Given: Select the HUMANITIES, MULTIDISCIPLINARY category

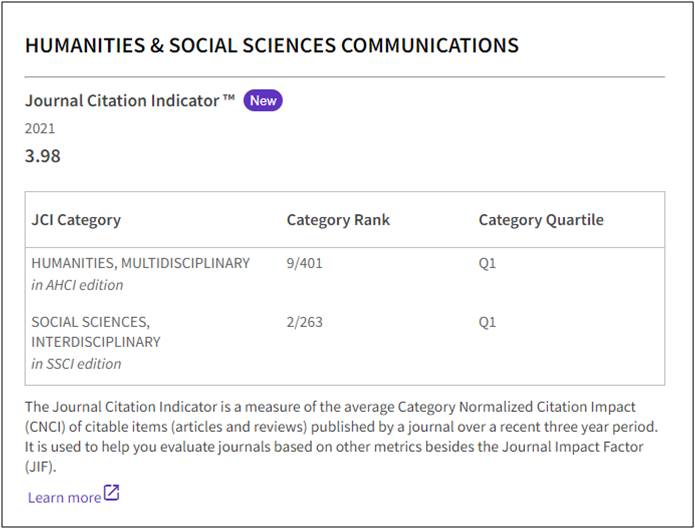Looking at the screenshot, I should [x=140, y=263].
